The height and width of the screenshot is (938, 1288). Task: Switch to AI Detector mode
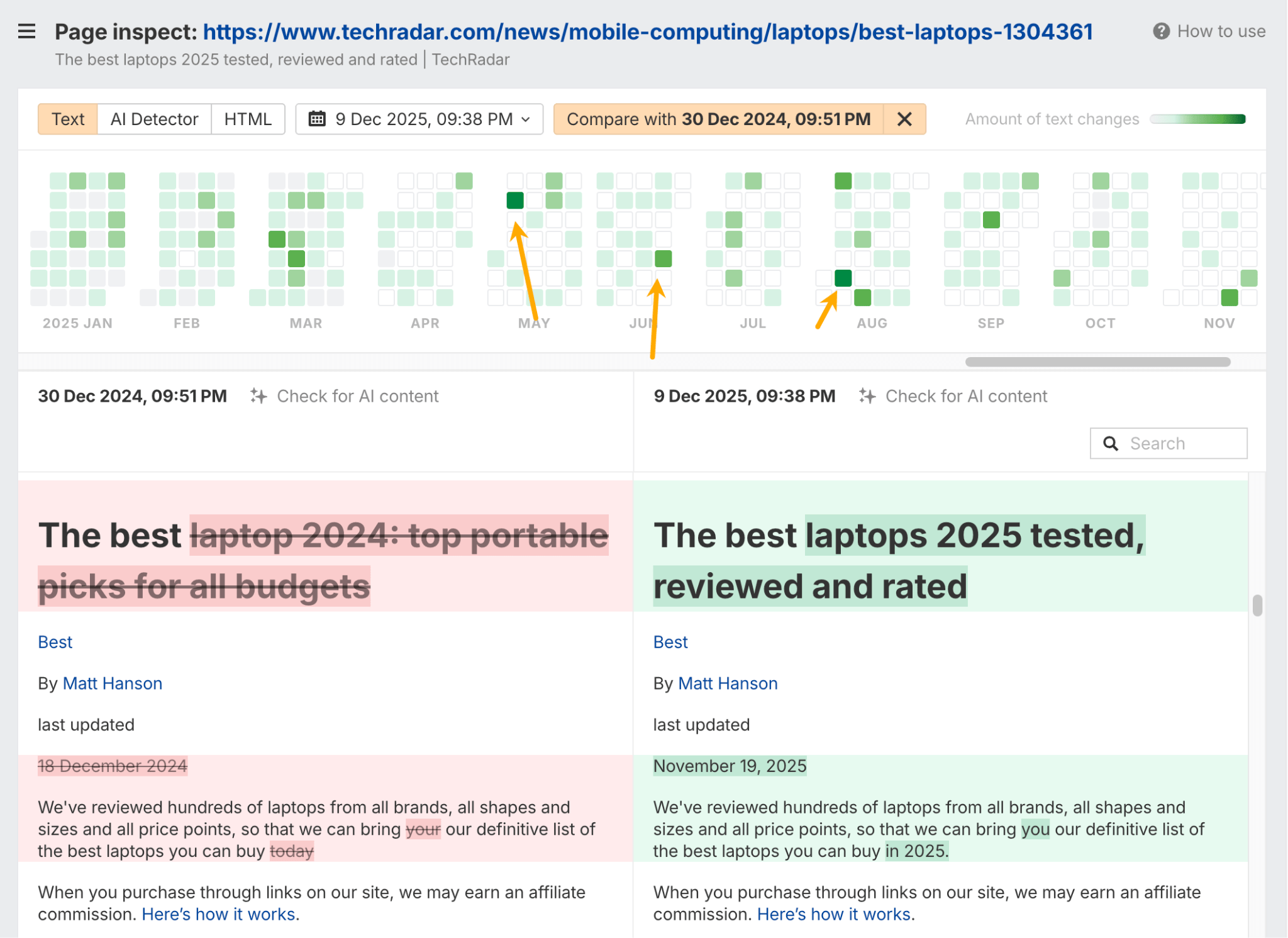click(153, 119)
